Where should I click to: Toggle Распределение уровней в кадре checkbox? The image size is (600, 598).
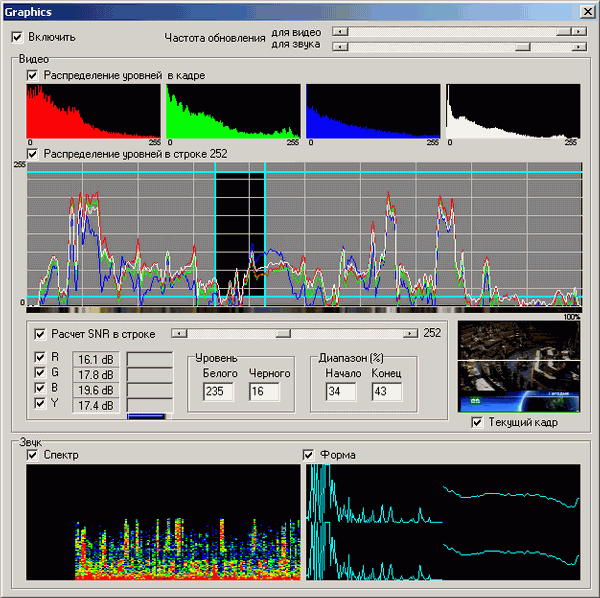pyautogui.click(x=33, y=75)
